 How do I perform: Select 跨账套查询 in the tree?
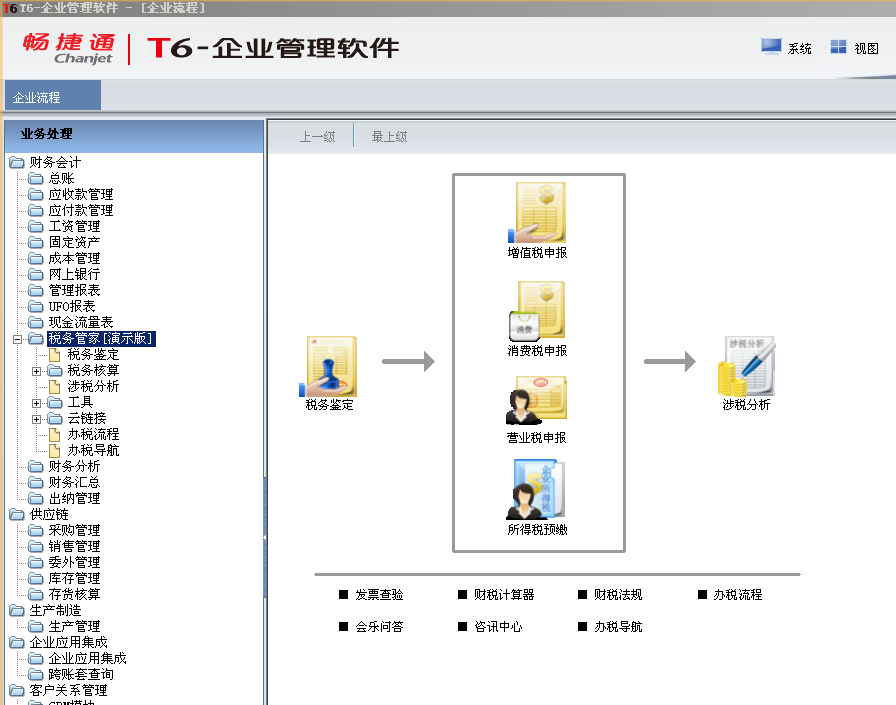tap(81, 675)
